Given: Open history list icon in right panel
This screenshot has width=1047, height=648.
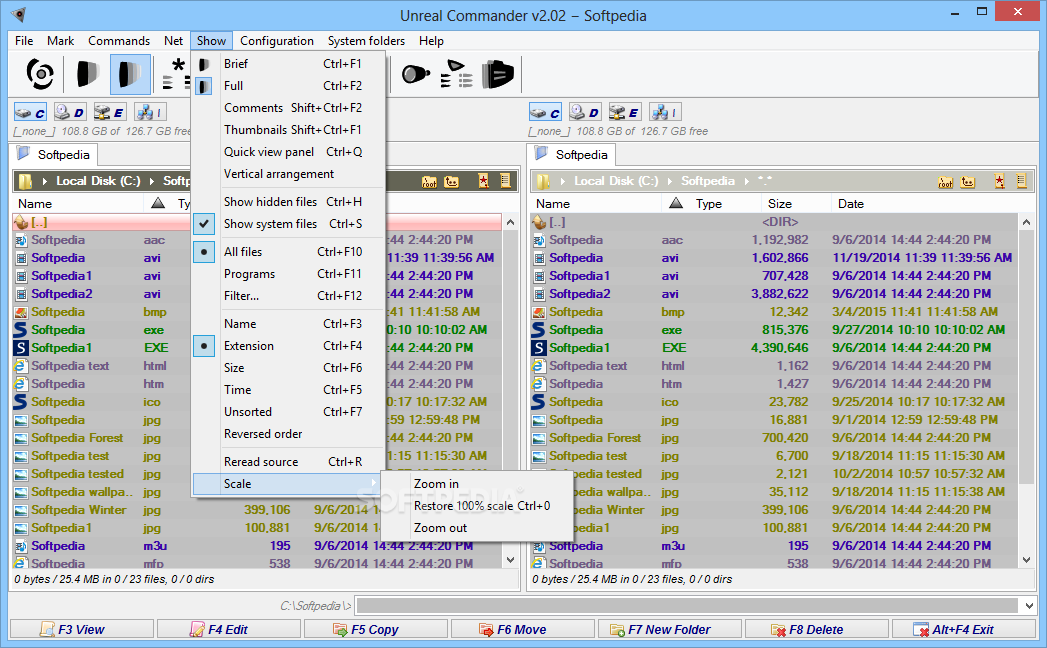Looking at the screenshot, I should 1022,180.
